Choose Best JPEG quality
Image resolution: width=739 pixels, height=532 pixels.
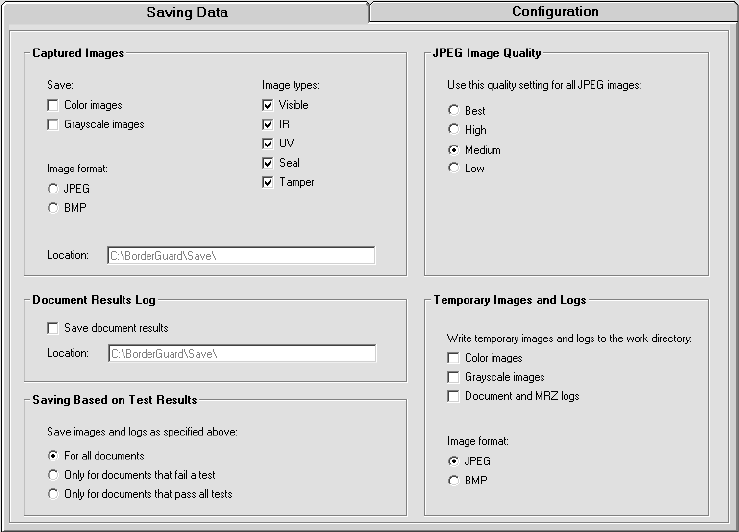click(x=453, y=110)
